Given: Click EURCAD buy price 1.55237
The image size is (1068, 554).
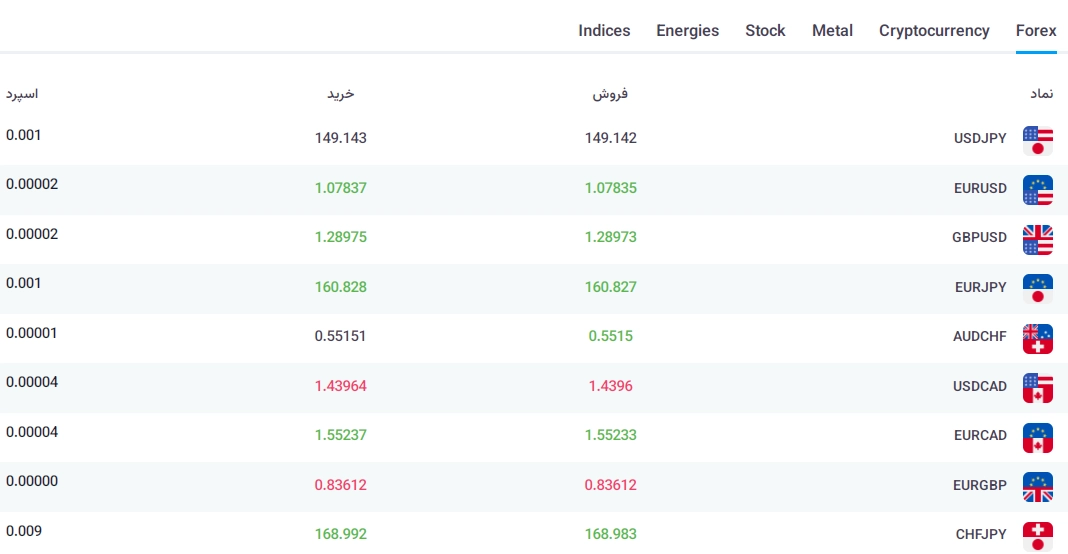Looking at the screenshot, I should point(341,435).
